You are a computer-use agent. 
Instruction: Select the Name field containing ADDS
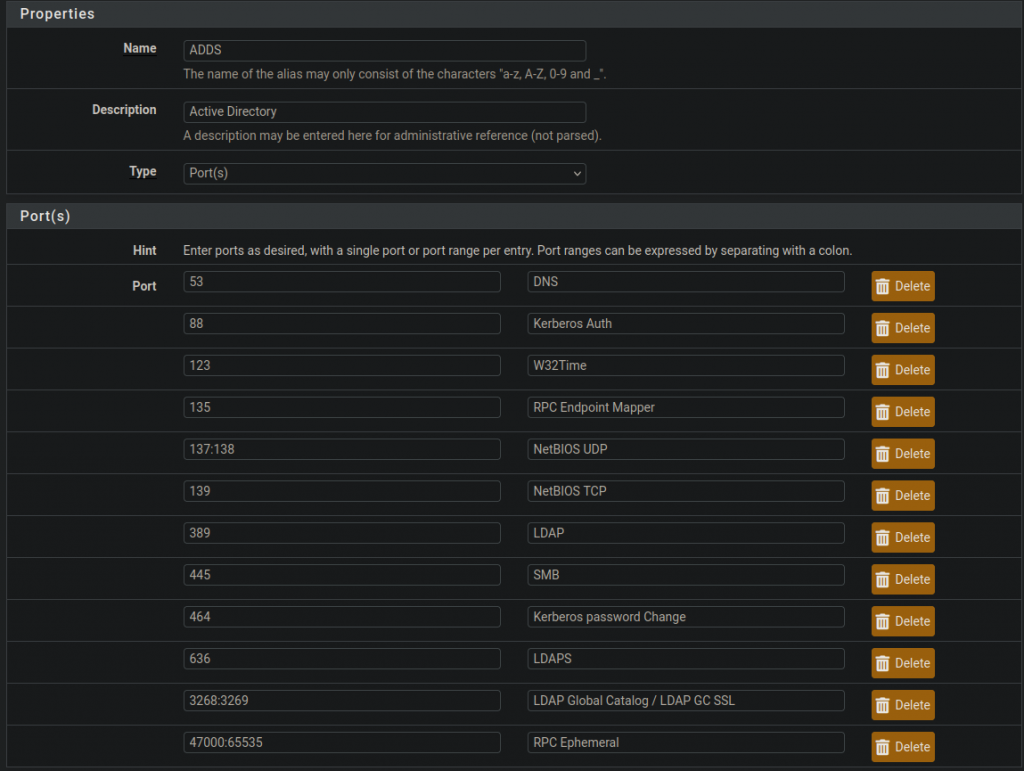click(x=384, y=50)
